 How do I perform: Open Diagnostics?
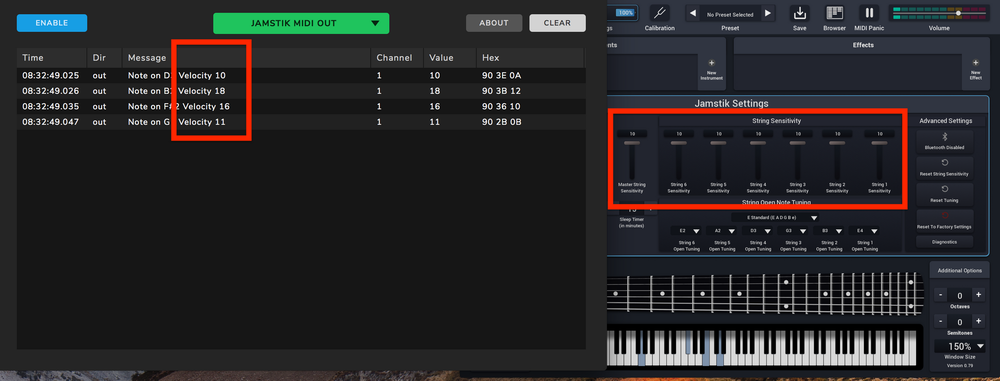[945, 241]
